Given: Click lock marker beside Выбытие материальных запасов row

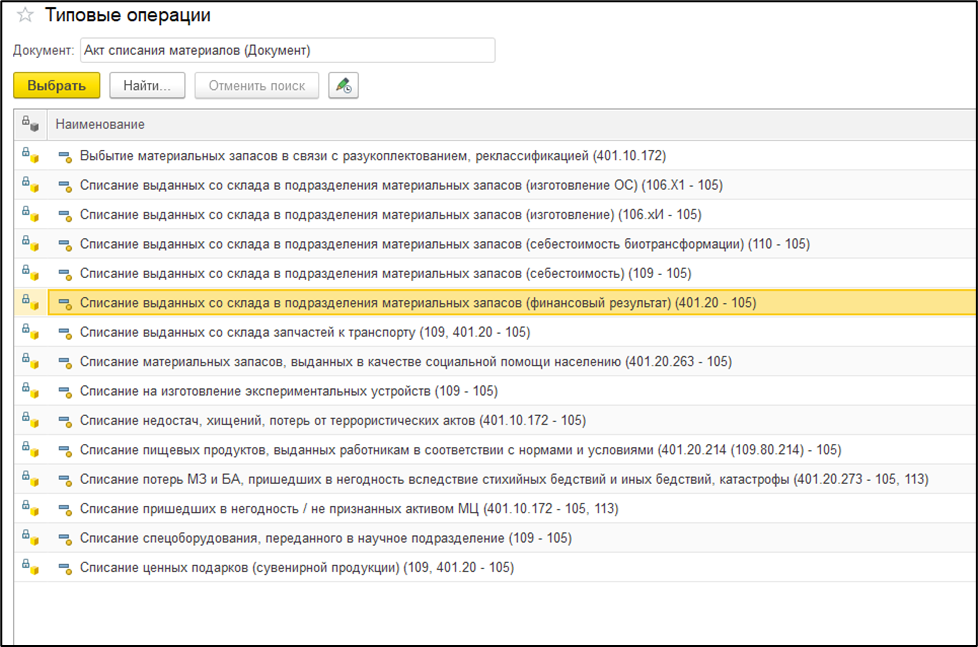Looking at the screenshot, I should [30, 155].
